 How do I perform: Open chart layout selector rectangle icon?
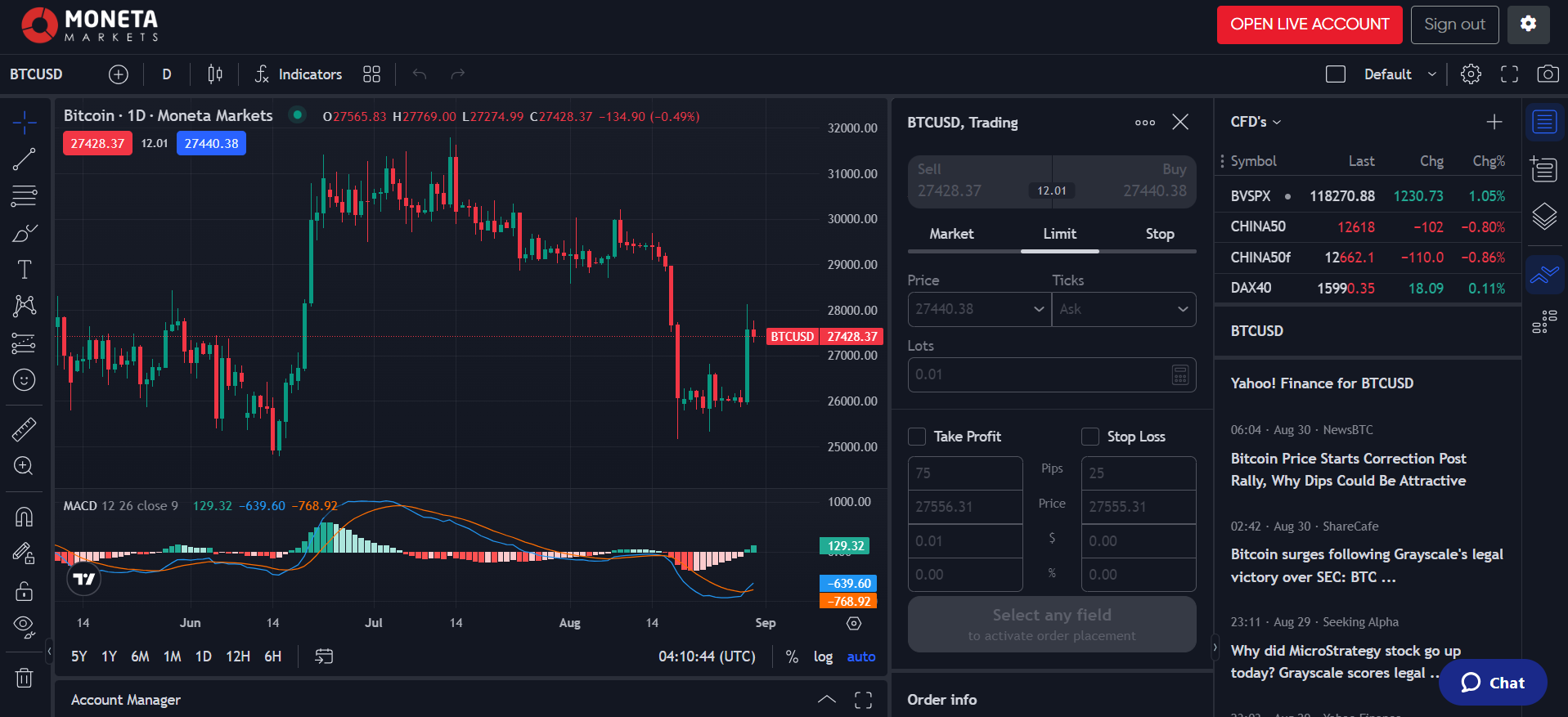pos(1336,74)
